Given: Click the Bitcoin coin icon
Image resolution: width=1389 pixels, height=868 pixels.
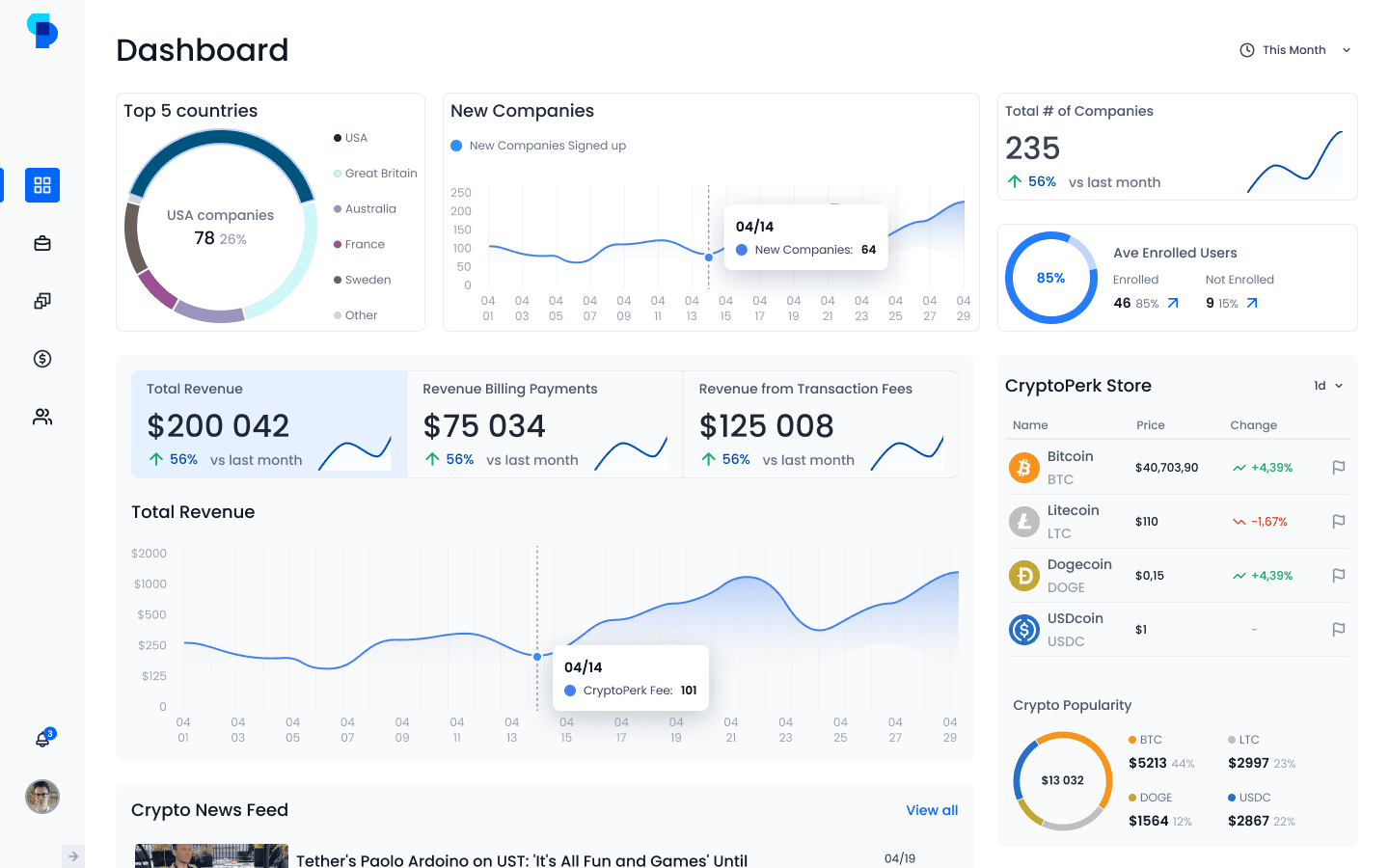Looking at the screenshot, I should [1024, 468].
